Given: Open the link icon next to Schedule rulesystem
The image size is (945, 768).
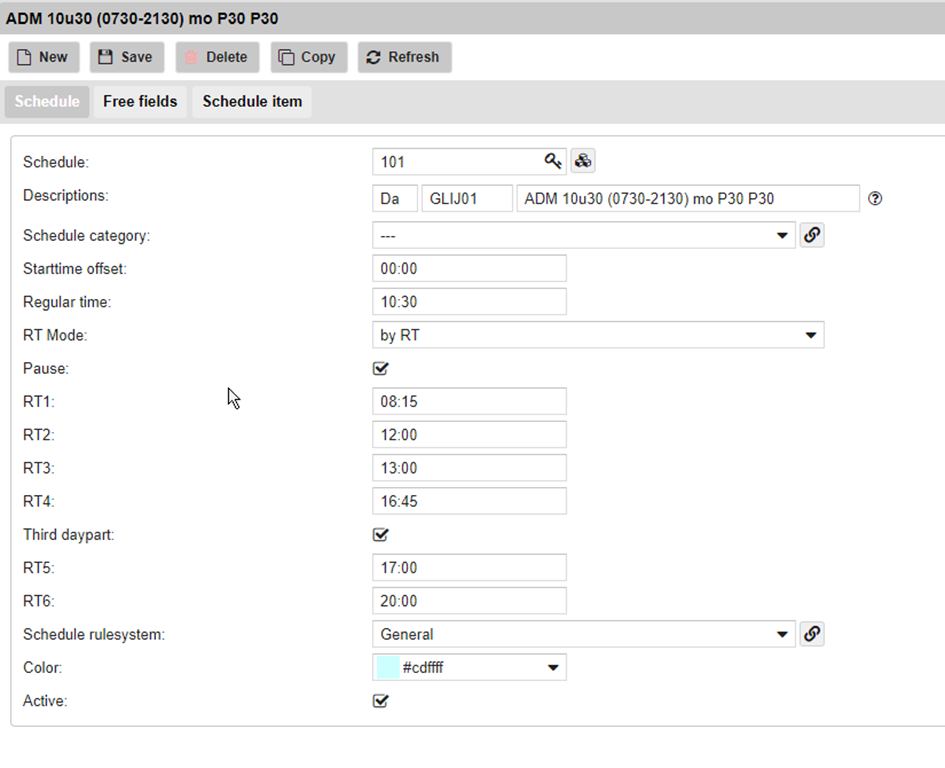Looking at the screenshot, I should pyautogui.click(x=812, y=634).
